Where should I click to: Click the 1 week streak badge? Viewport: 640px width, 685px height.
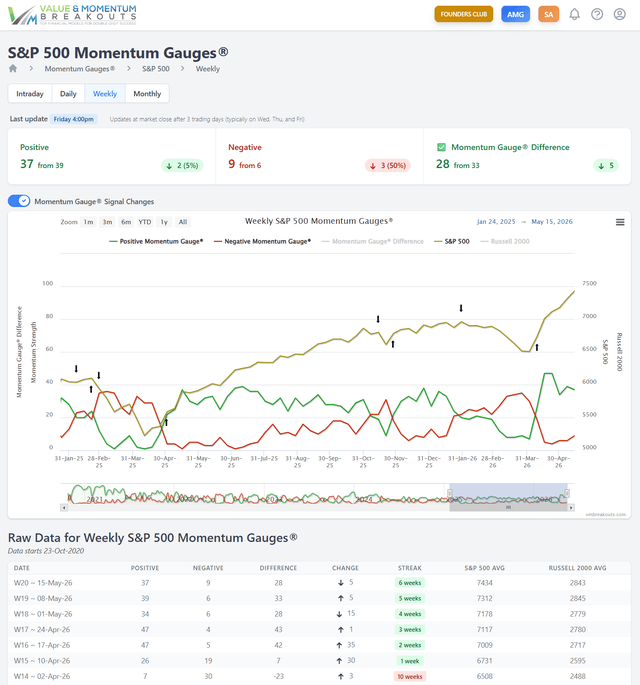(410, 661)
